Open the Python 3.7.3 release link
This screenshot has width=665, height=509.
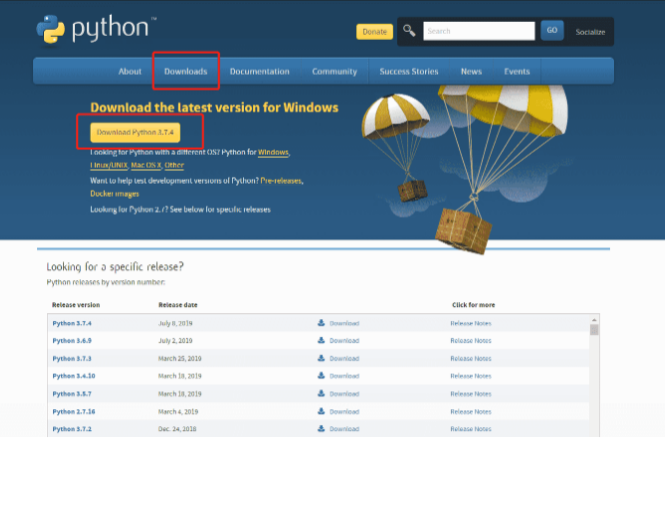point(72,358)
